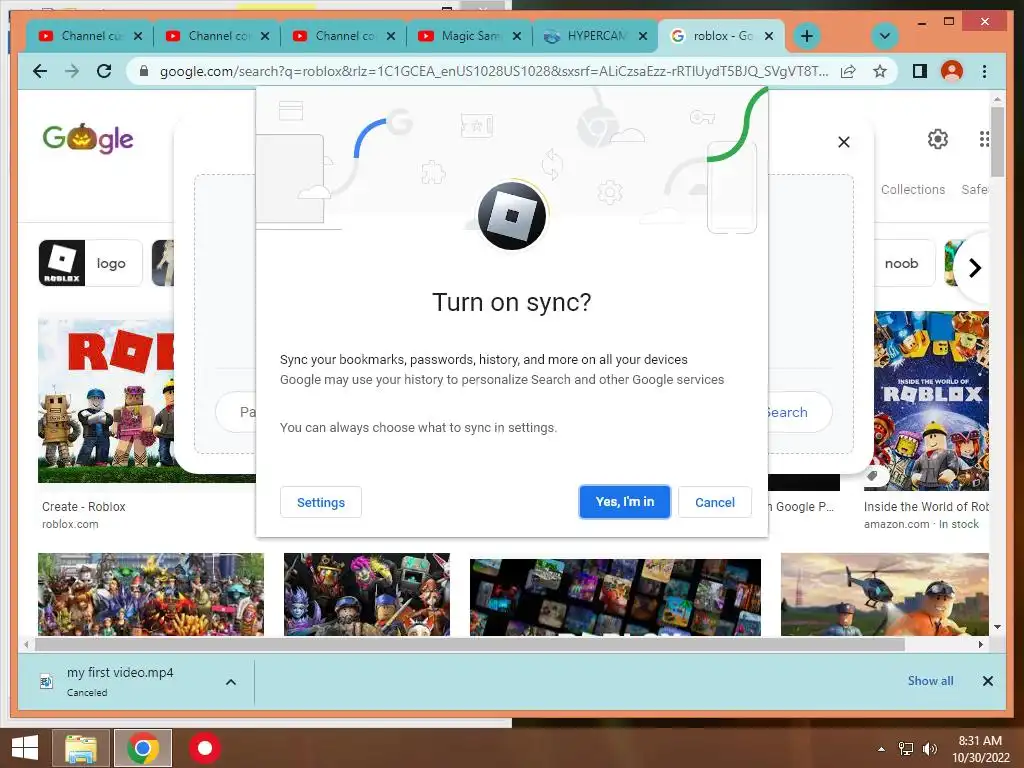Click the browser forward arrow
Screen dimensions: 1024x768
72,71
